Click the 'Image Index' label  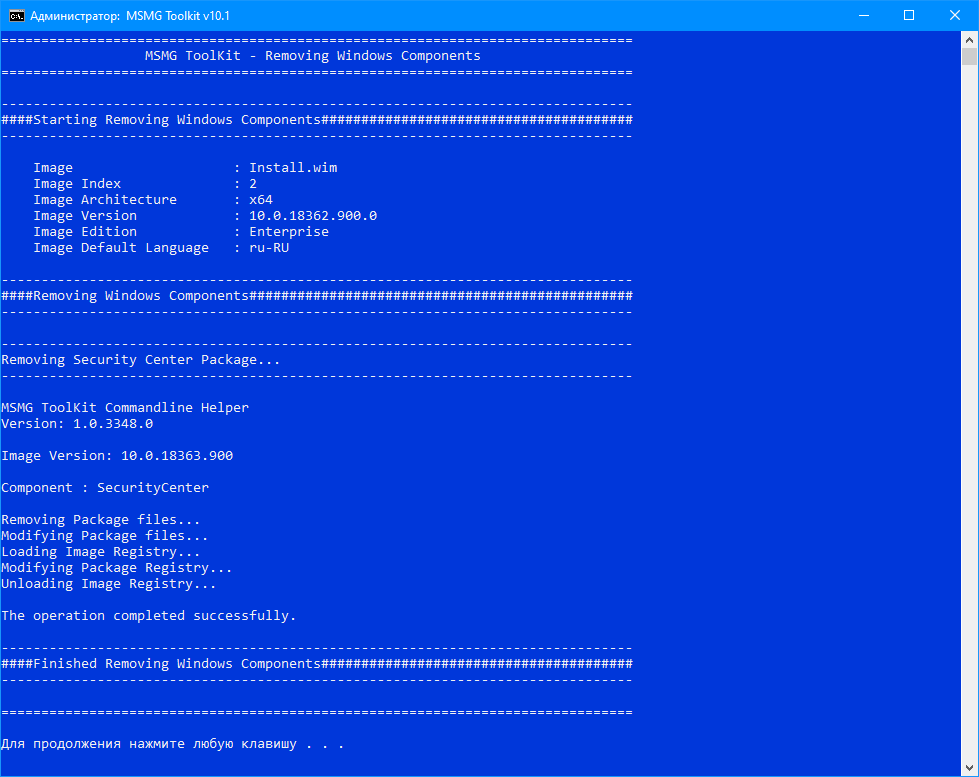77,184
